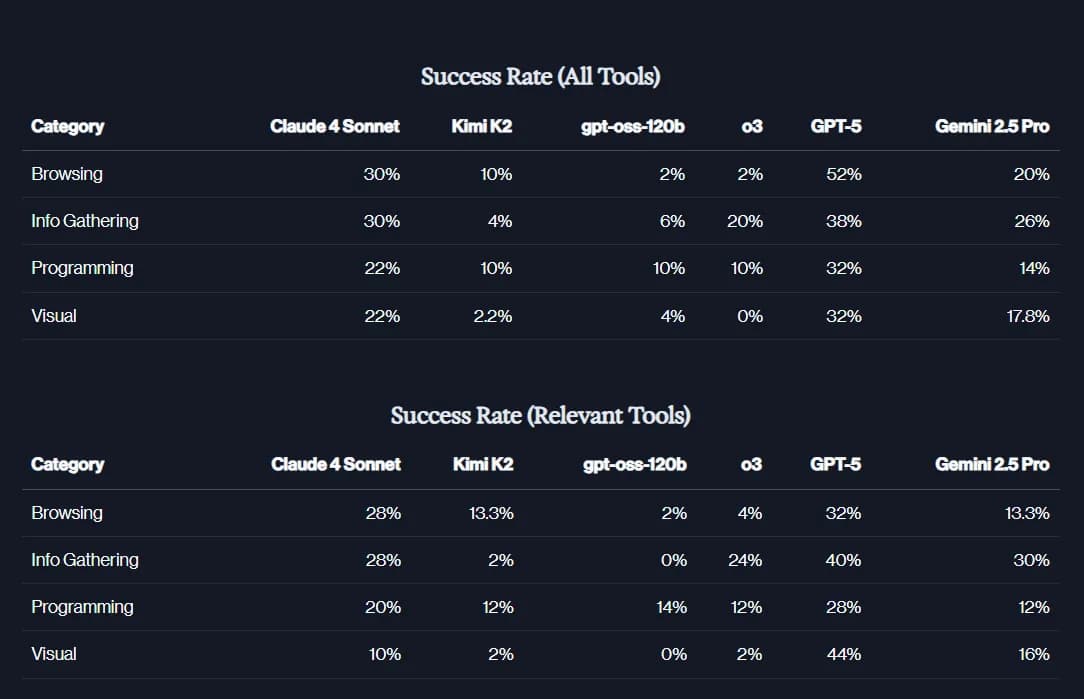The height and width of the screenshot is (699, 1084).
Task: Click the Kimi K2 header in Relevant Tools table
Action: (x=483, y=464)
